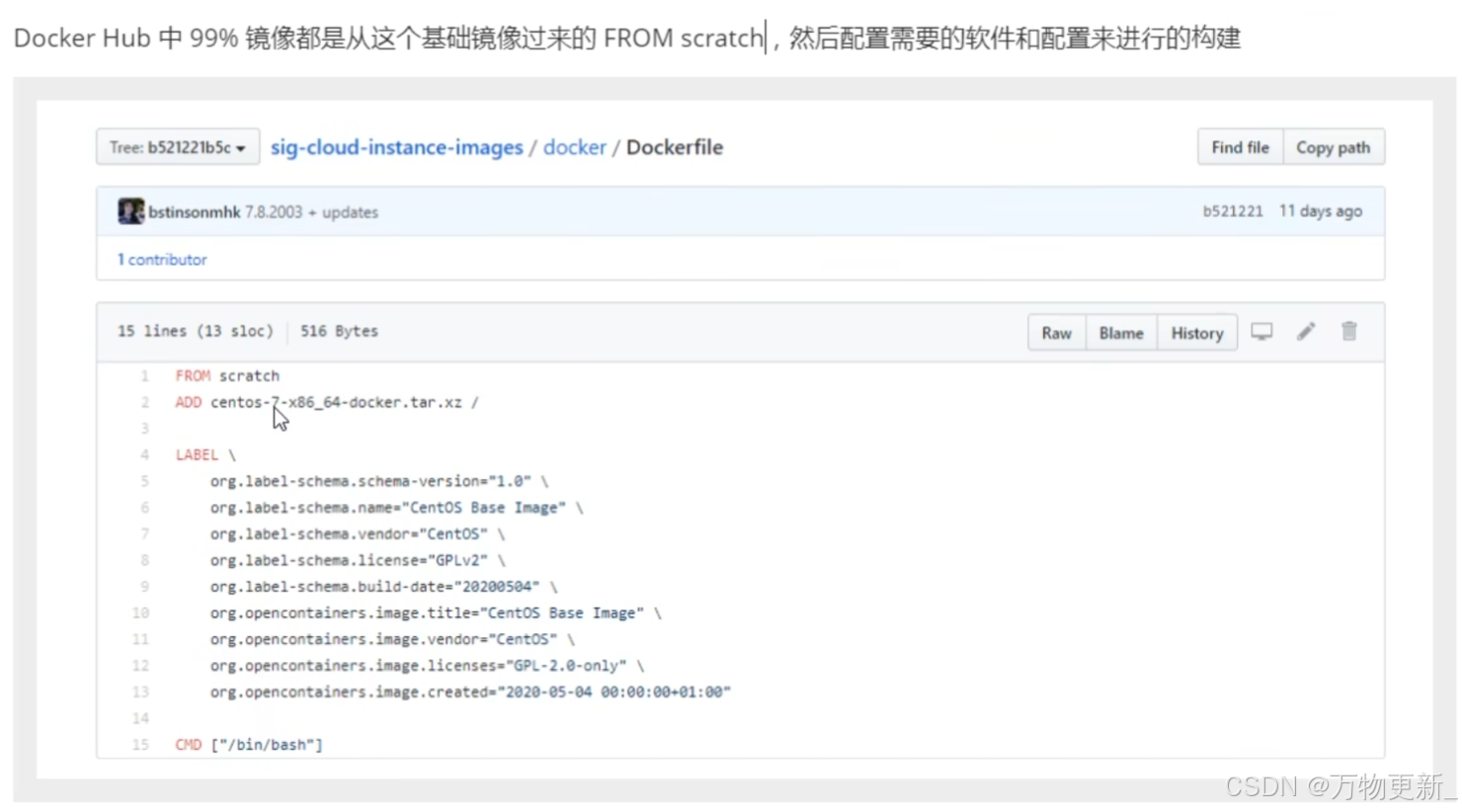Click the image.licenses="GPL-2.0-only" line
This screenshot has height=812, width=1462.
click(427, 666)
